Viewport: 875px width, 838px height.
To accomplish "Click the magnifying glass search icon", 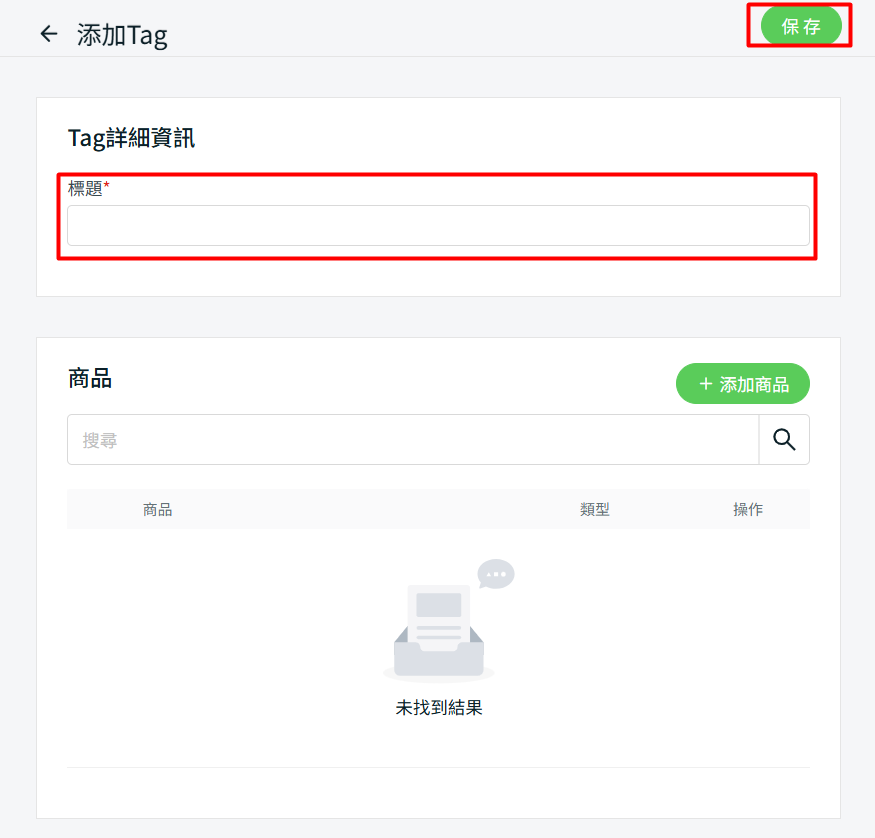I will pyautogui.click(x=784, y=440).
